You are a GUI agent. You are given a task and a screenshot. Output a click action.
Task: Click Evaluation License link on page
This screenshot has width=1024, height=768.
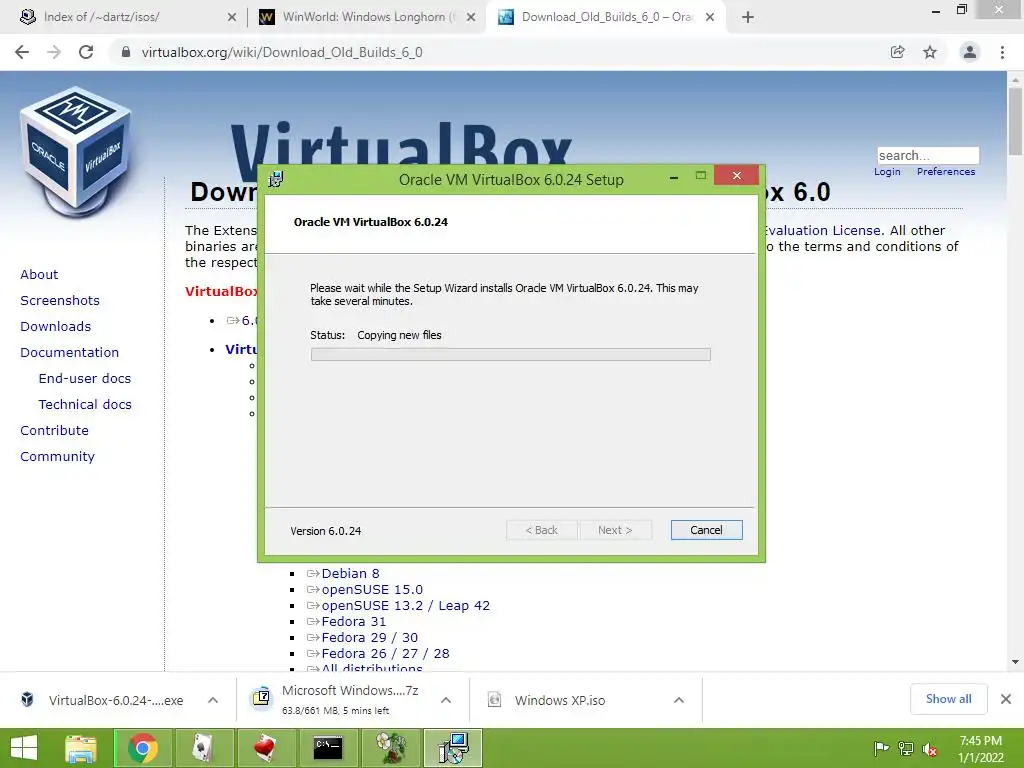(822, 231)
